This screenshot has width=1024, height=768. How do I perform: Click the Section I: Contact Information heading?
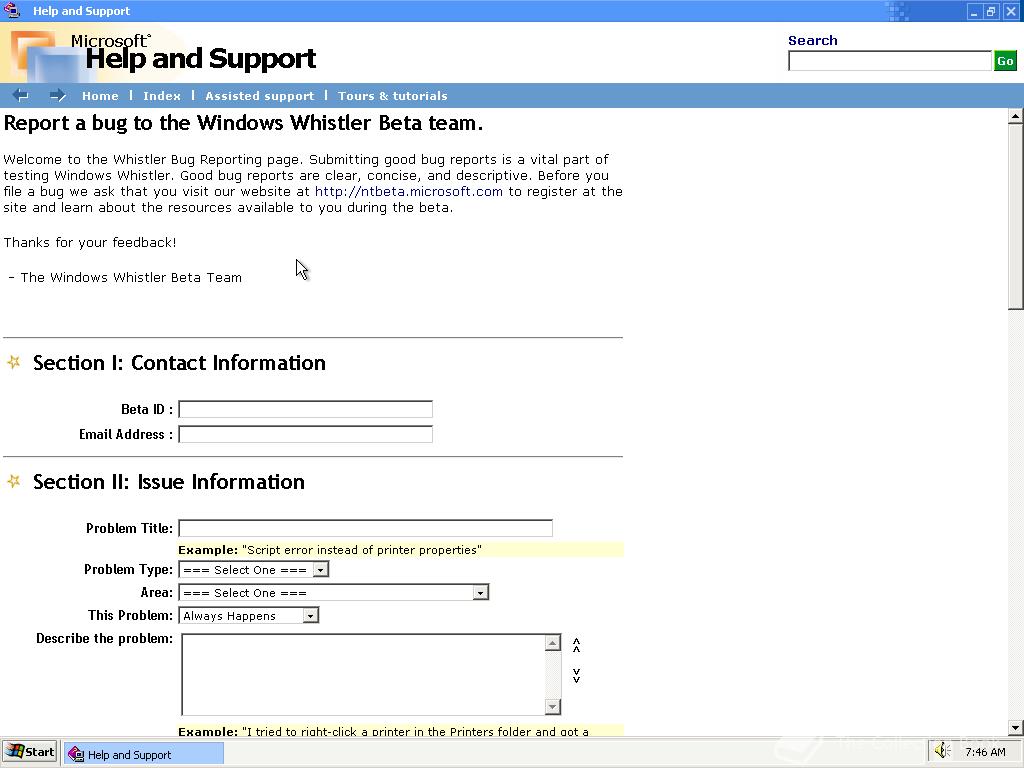click(179, 362)
